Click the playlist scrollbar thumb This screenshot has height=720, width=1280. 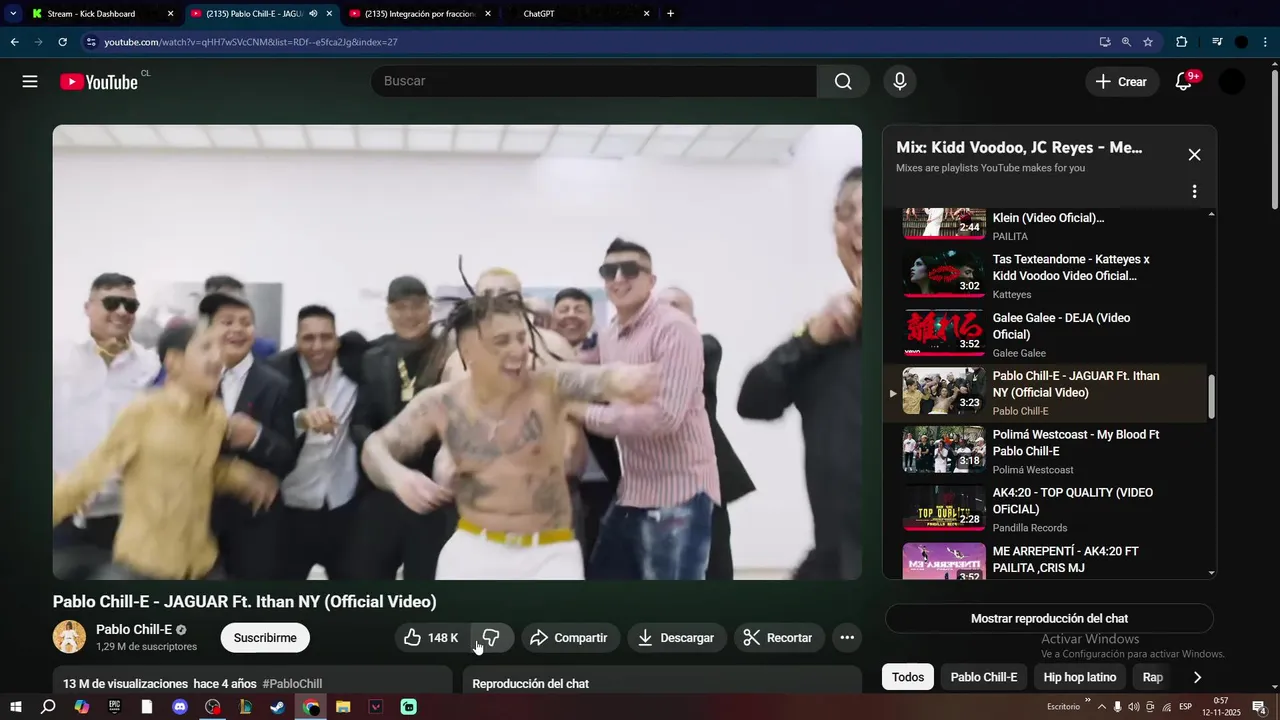click(1211, 397)
